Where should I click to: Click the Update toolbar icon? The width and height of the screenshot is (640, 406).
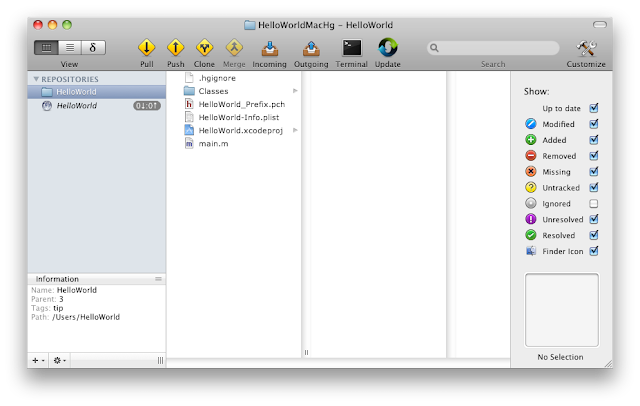coord(387,47)
